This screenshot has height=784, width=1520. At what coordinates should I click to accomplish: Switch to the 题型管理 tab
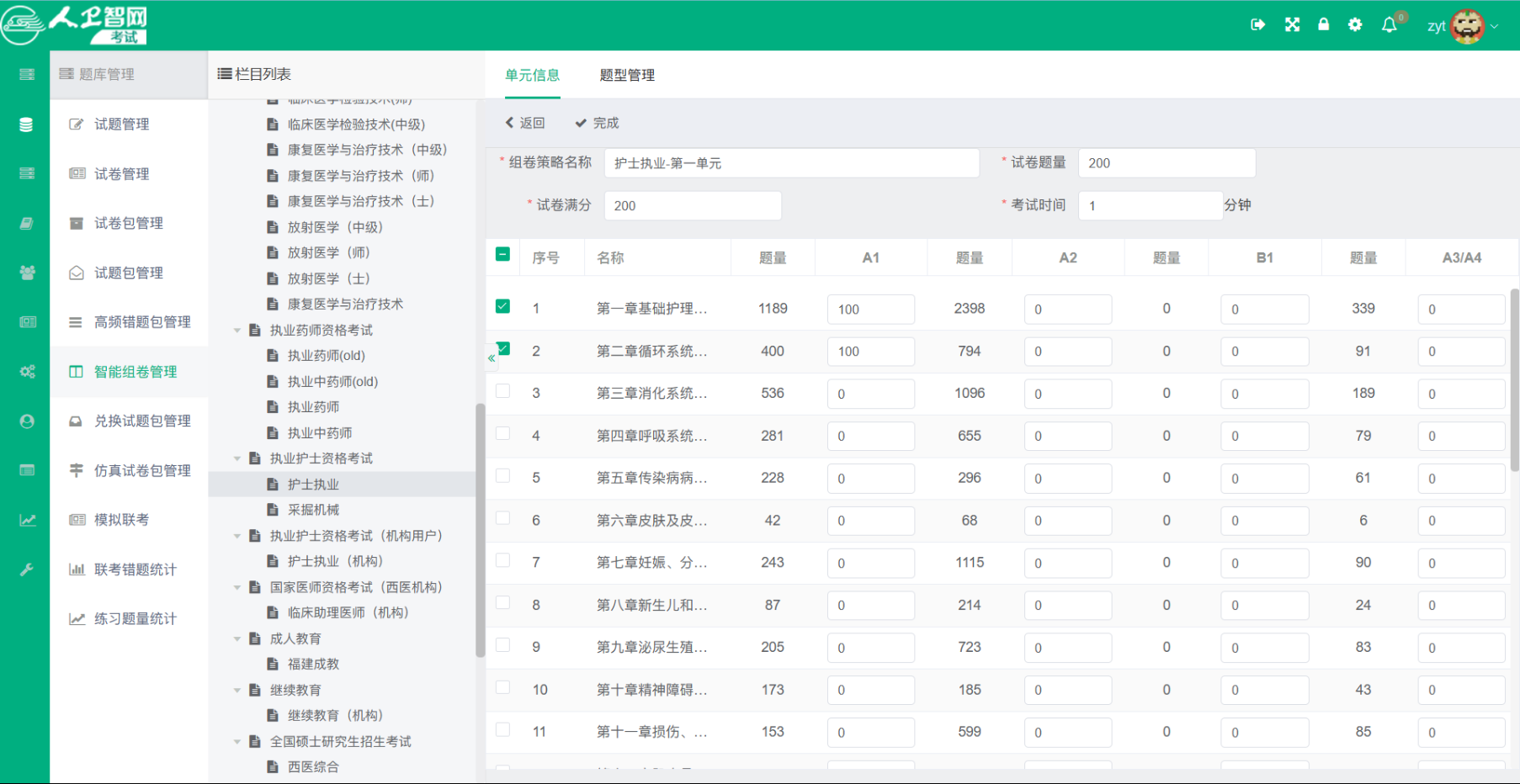point(626,75)
